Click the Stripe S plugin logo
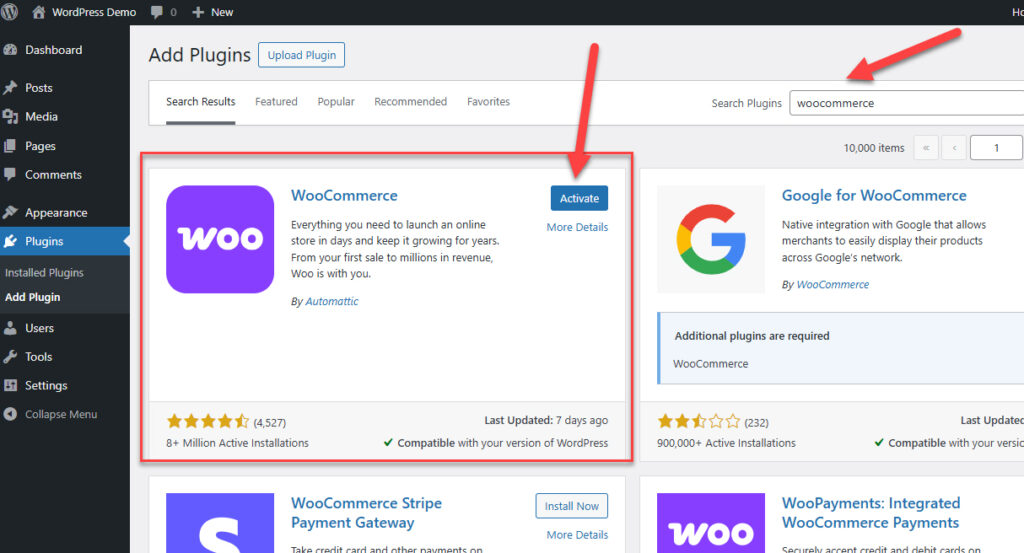Image resolution: width=1024 pixels, height=553 pixels. (220, 523)
